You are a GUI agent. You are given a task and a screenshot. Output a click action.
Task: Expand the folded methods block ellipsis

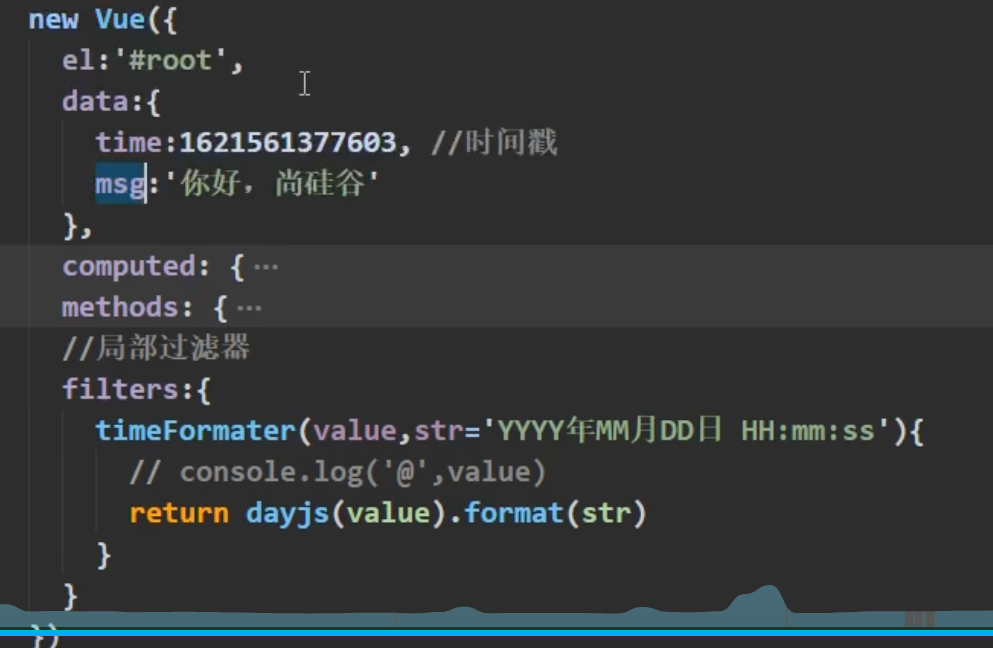coord(250,308)
